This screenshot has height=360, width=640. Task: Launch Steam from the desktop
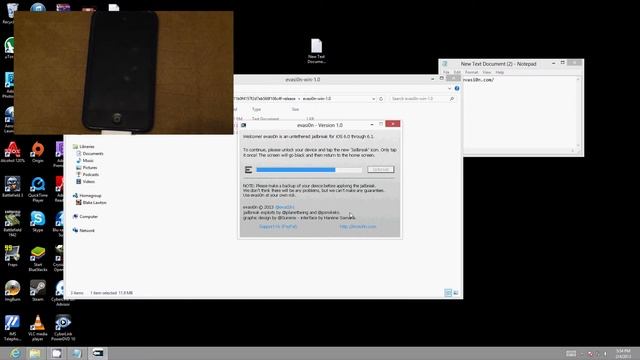(38, 291)
